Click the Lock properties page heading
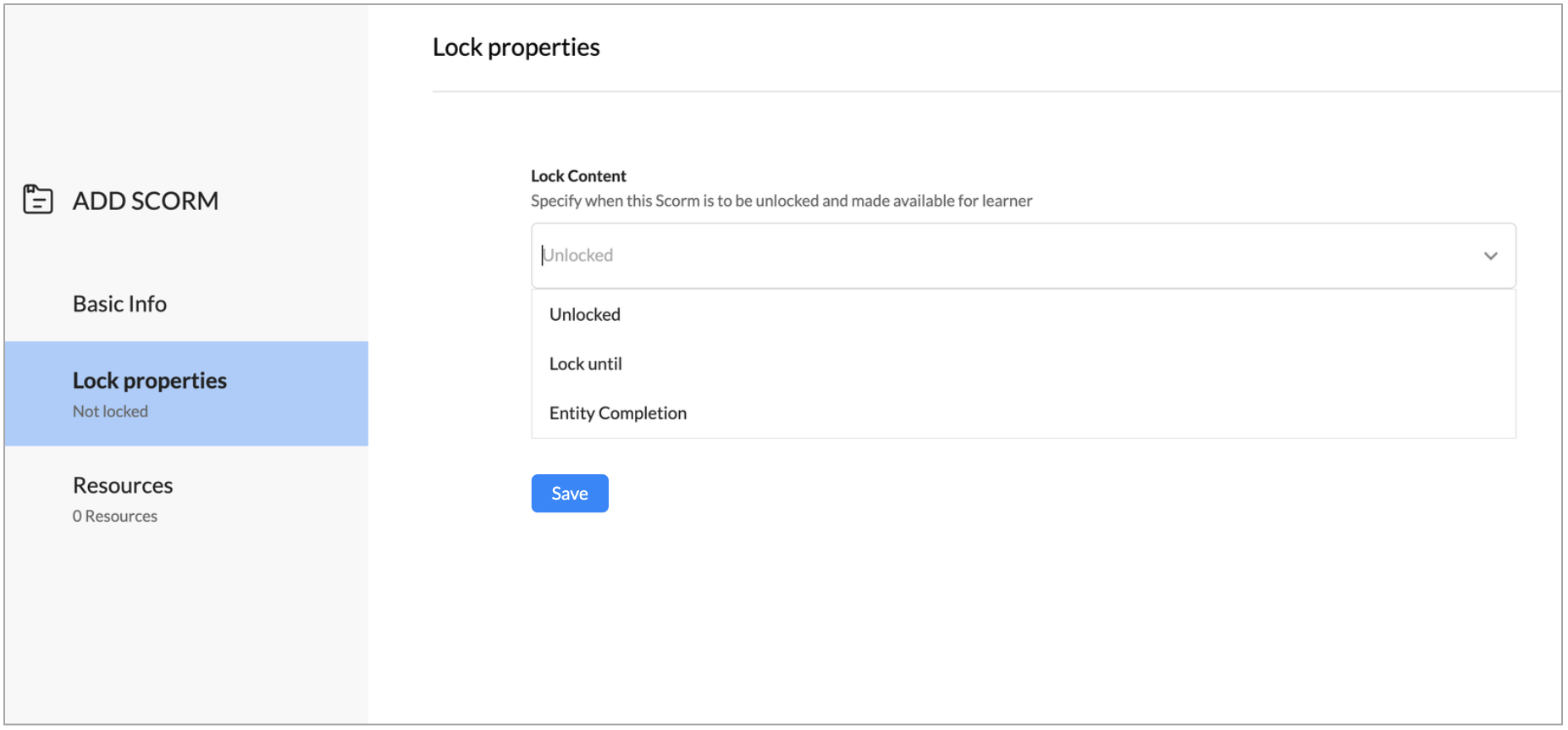This screenshot has height=730, width=1568. click(x=516, y=47)
